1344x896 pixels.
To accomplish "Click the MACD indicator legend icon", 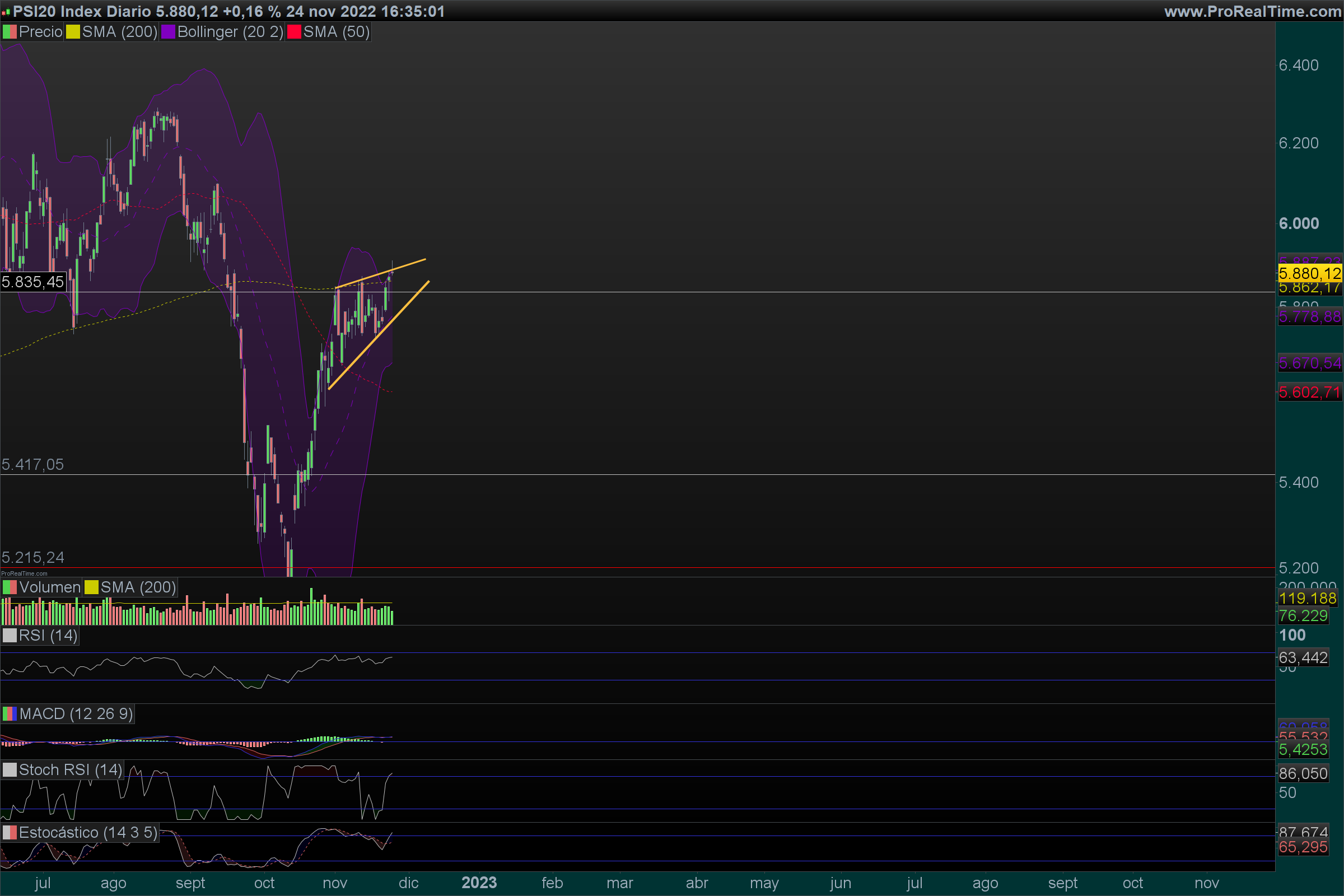I will (10, 713).
